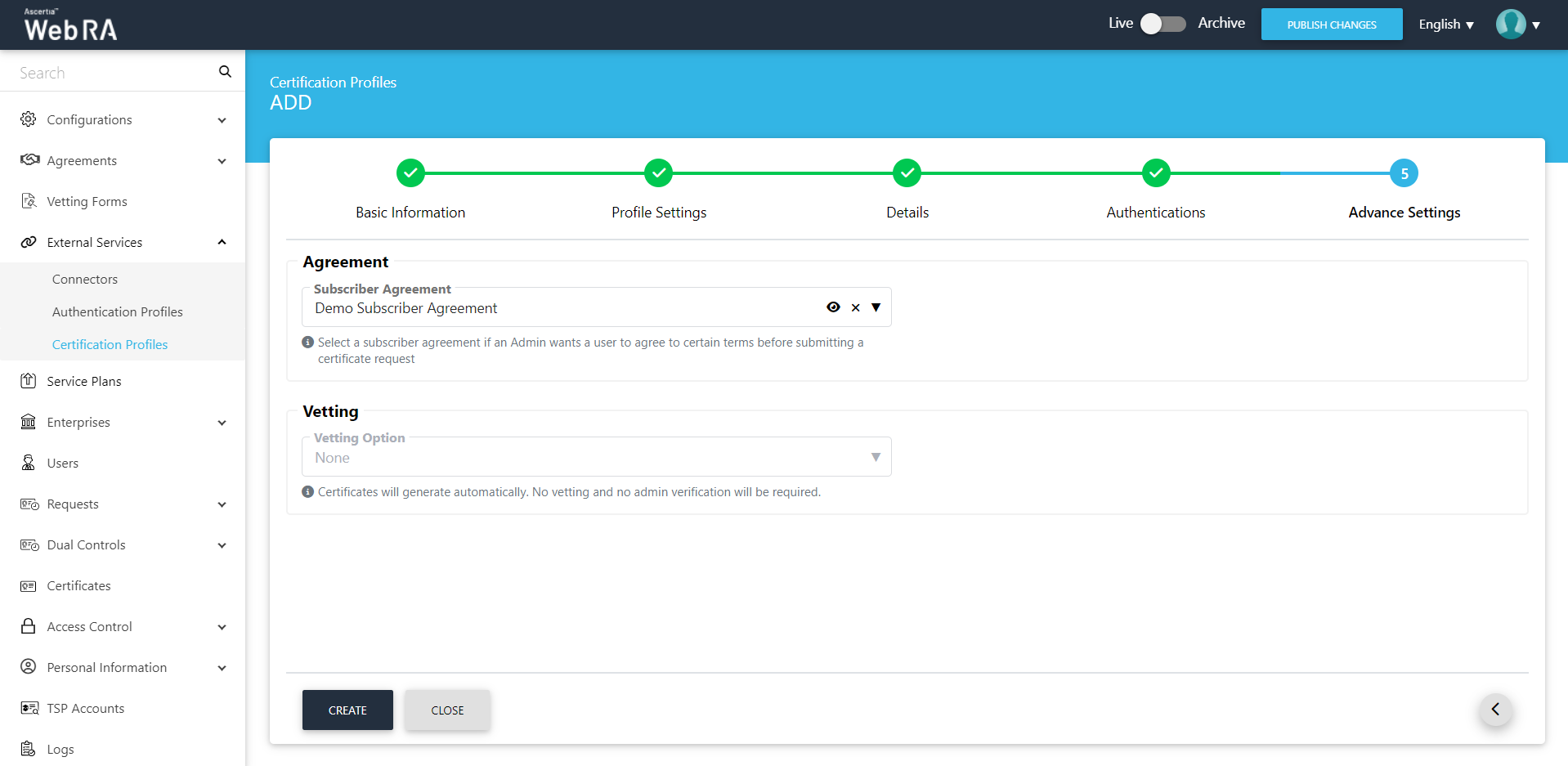Viewport: 1568px width, 766px height.
Task: Open the English language selector
Action: 1445,25
